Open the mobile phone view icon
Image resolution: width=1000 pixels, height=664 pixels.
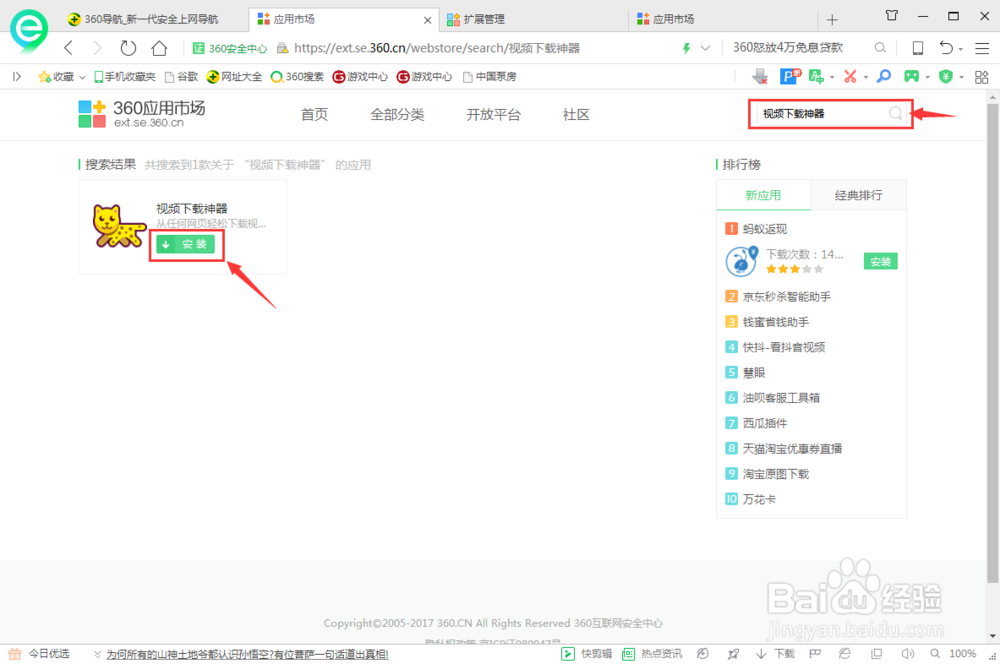pyautogui.click(x=918, y=48)
